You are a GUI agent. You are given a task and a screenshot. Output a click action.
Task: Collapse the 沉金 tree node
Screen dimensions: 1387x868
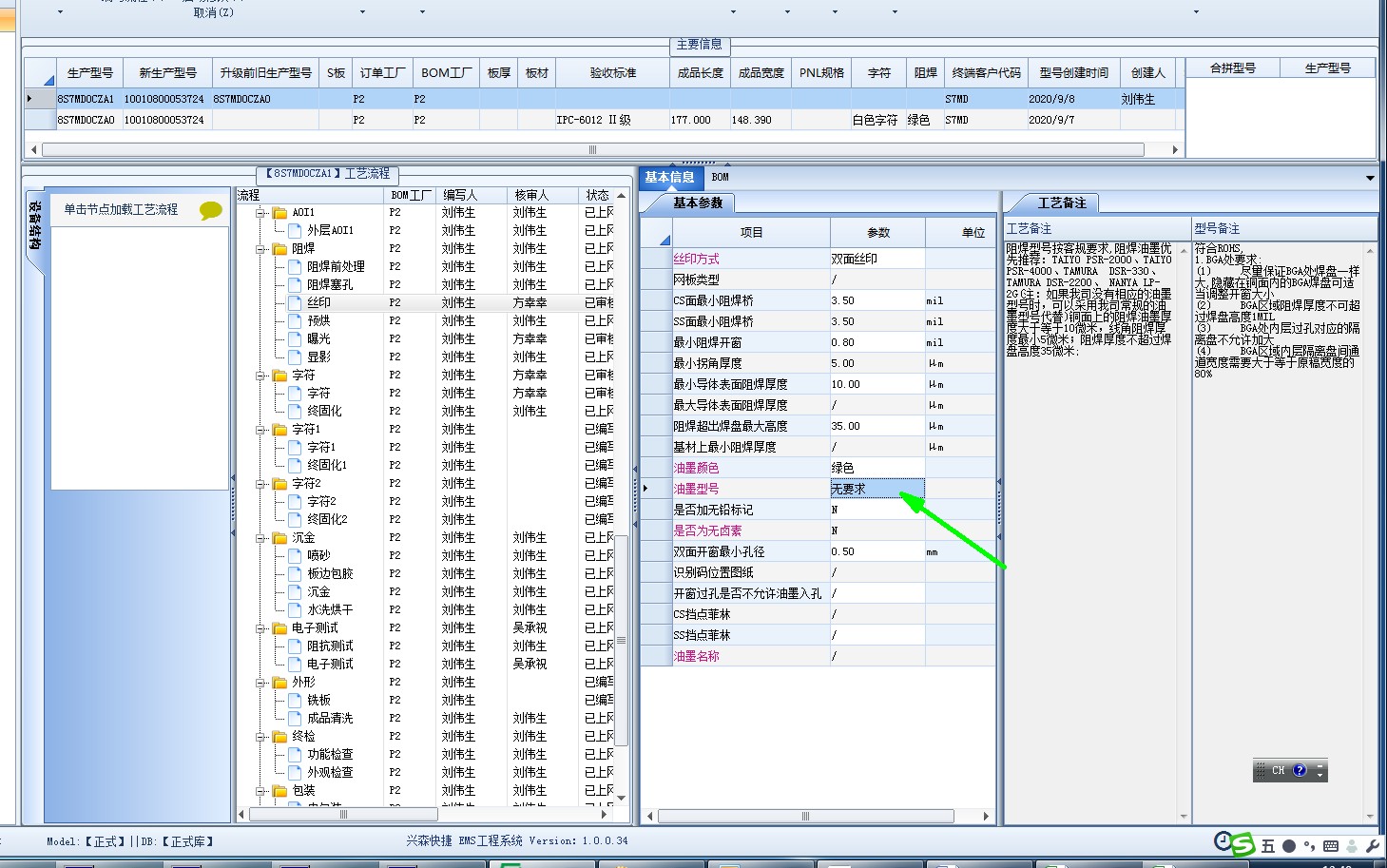click(260, 538)
